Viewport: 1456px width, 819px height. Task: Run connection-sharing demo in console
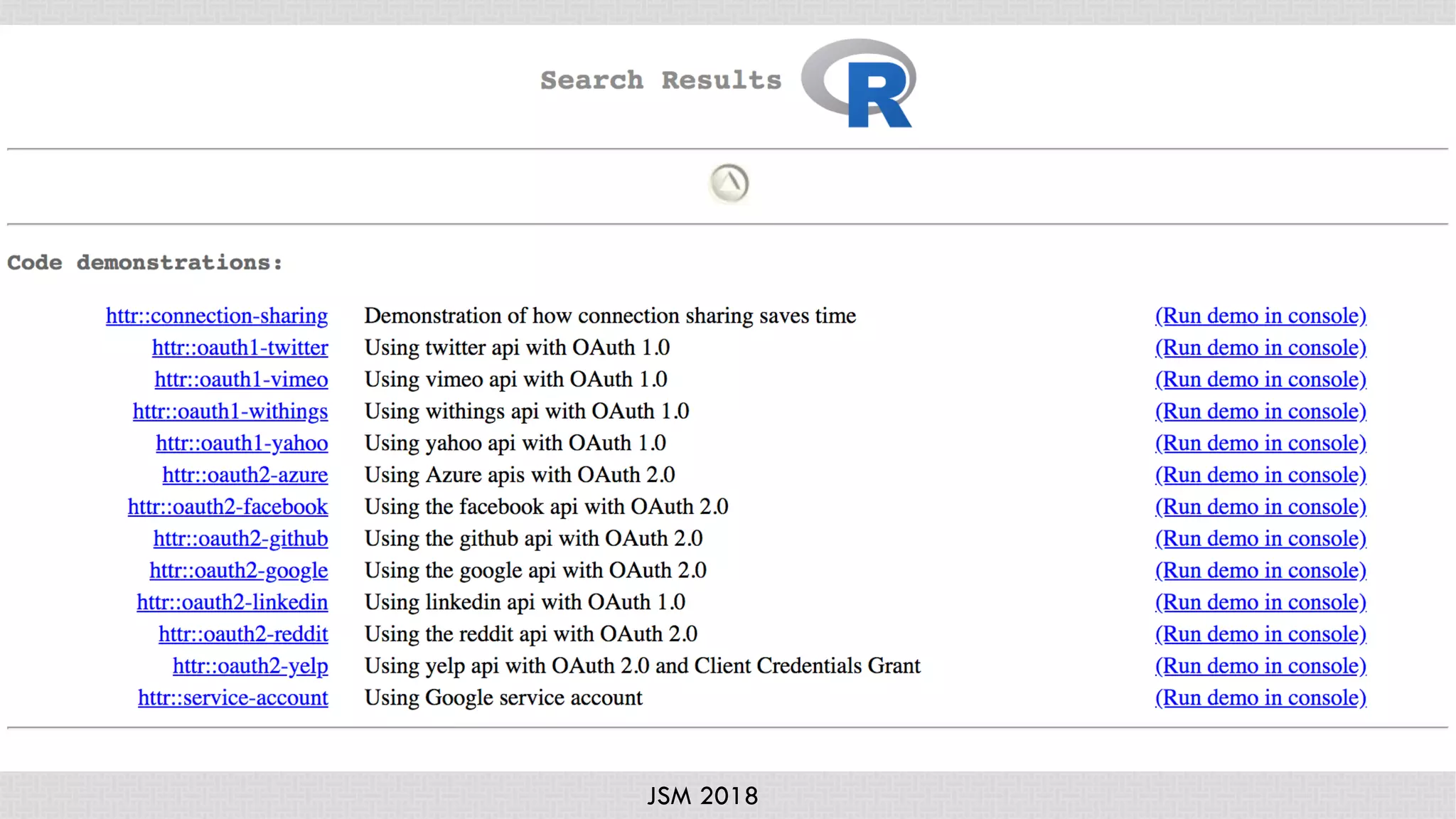point(1260,316)
